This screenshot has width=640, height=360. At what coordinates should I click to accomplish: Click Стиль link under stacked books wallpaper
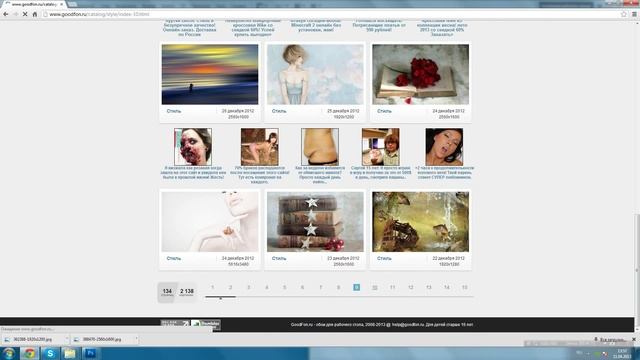(279, 258)
